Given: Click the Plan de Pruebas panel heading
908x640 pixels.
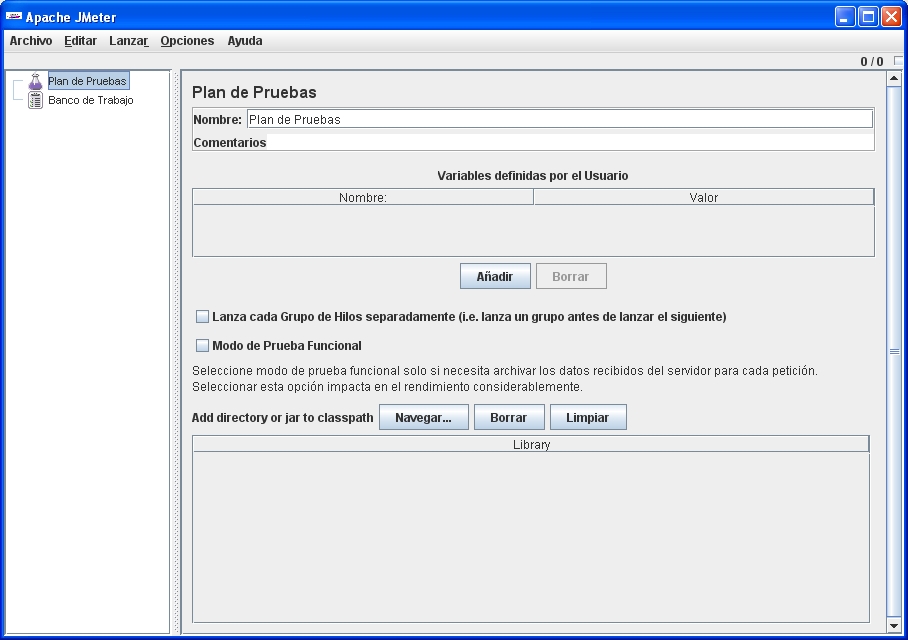Looking at the screenshot, I should [x=254, y=92].
